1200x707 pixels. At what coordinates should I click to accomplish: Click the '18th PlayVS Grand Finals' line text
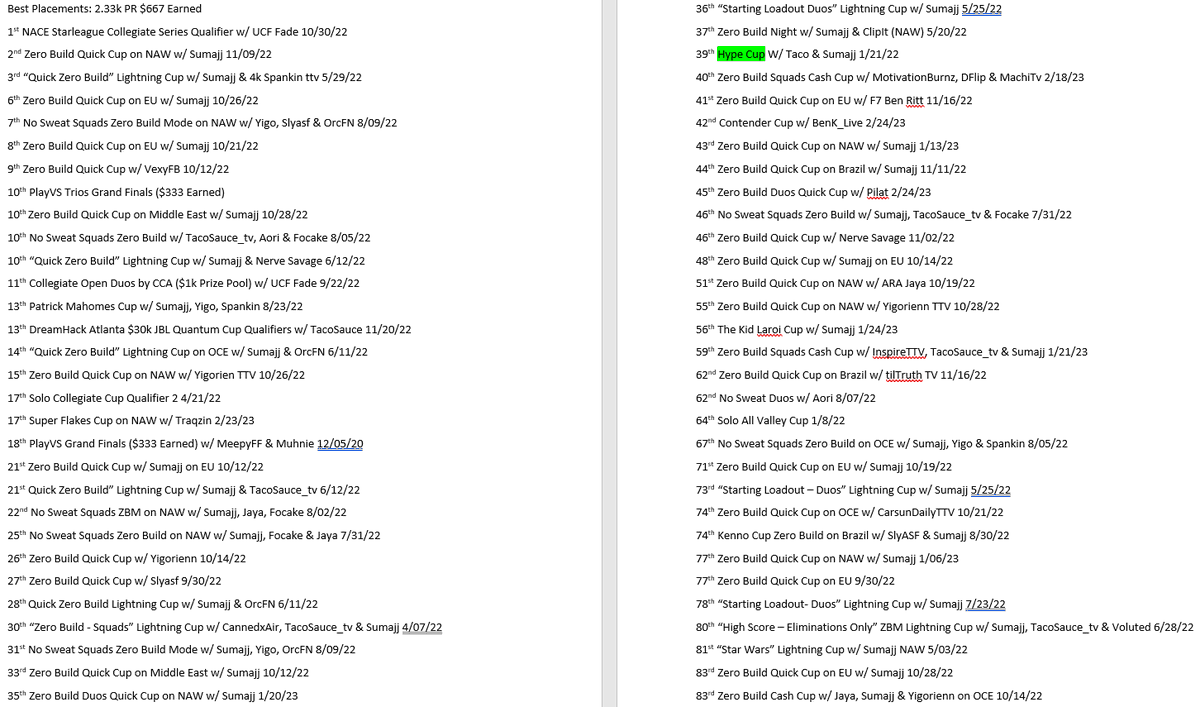point(185,445)
